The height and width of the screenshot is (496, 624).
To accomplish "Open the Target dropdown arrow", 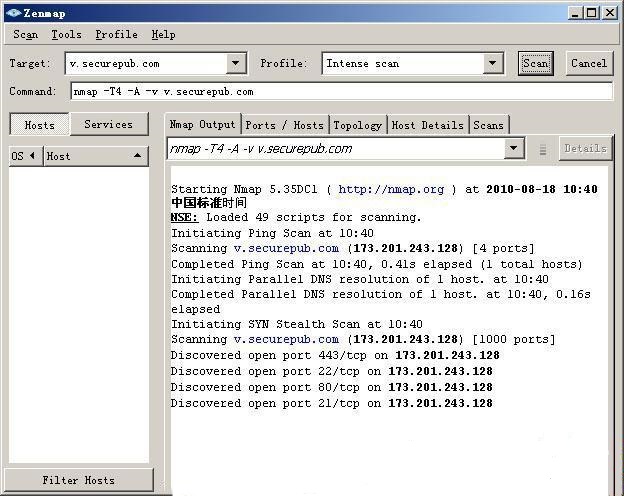I will 236,63.
